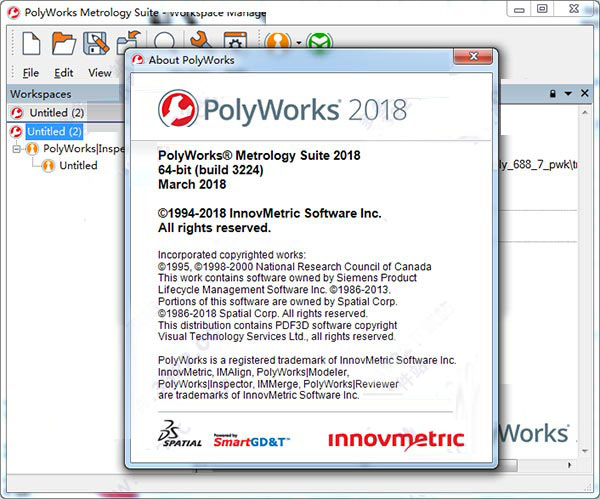Click the import folder-with-arrow toolbar icon
Image resolution: width=600 pixels, height=499 pixels.
click(129, 42)
